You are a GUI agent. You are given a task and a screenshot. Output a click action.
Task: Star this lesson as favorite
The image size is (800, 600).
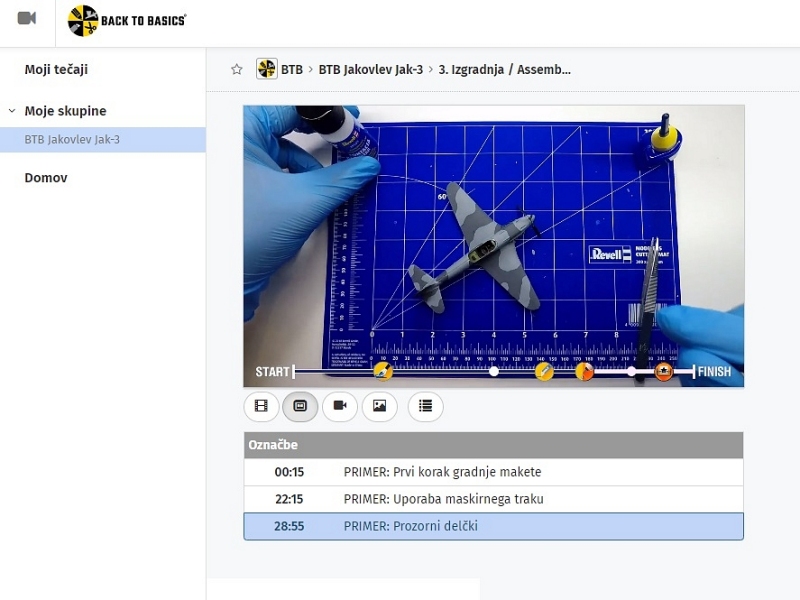click(x=237, y=69)
